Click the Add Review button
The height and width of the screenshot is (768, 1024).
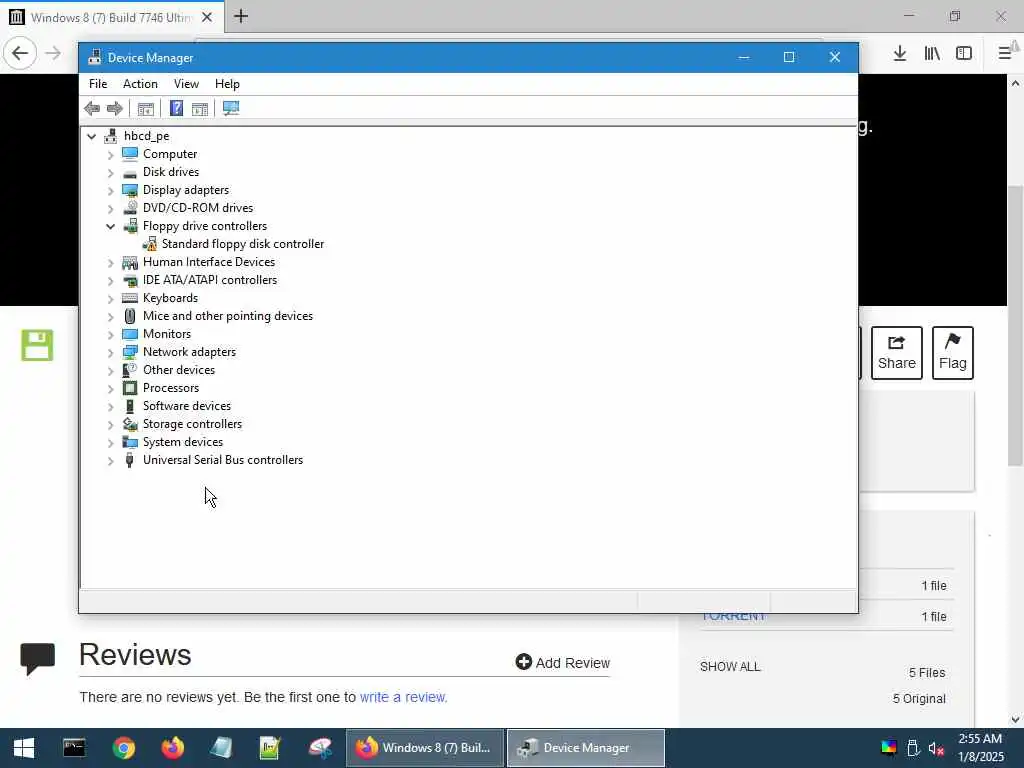tap(562, 662)
